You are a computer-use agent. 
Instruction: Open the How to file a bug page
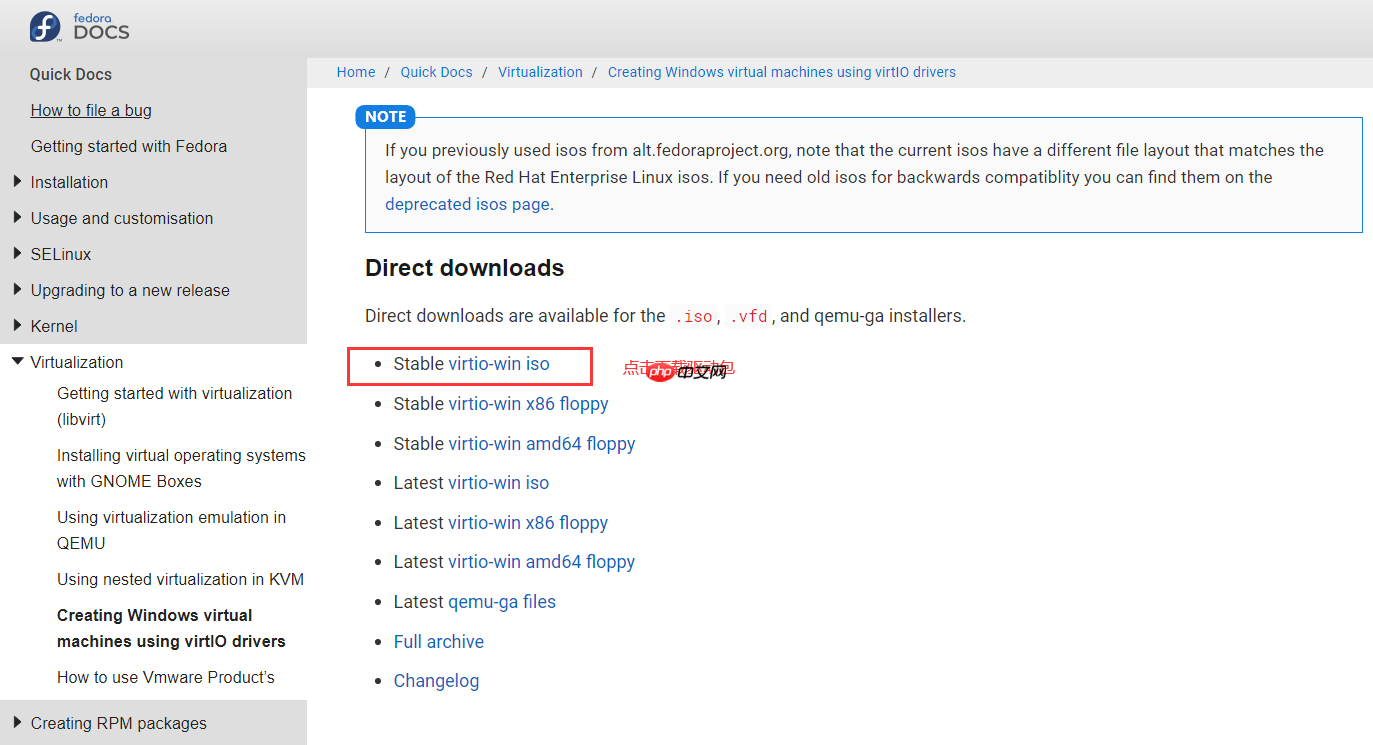[x=91, y=110]
